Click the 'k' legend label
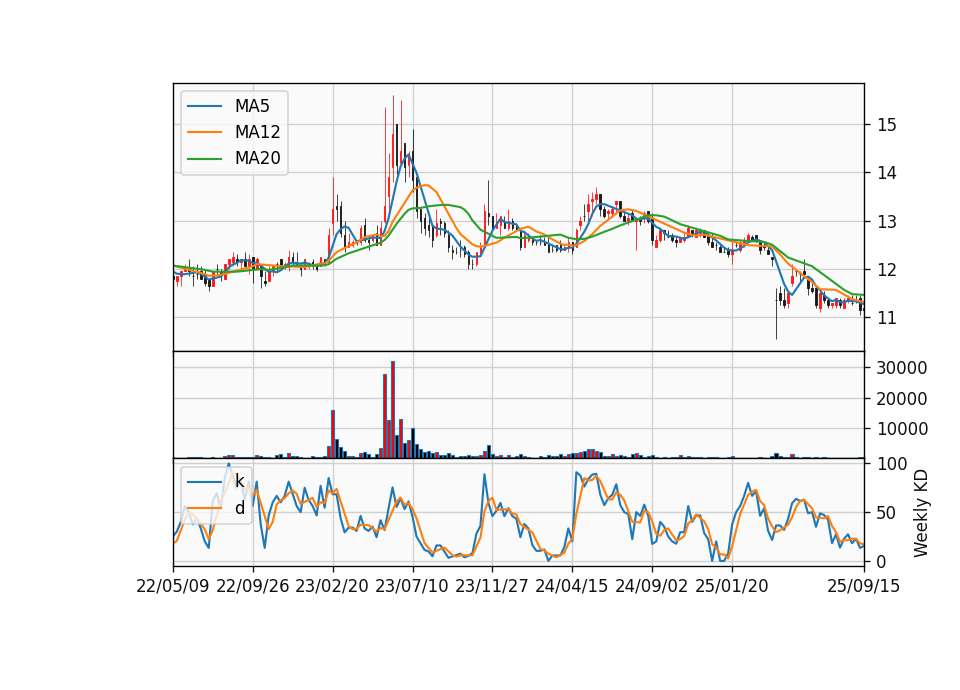Screen dimensions: 960x690 pos(239,482)
